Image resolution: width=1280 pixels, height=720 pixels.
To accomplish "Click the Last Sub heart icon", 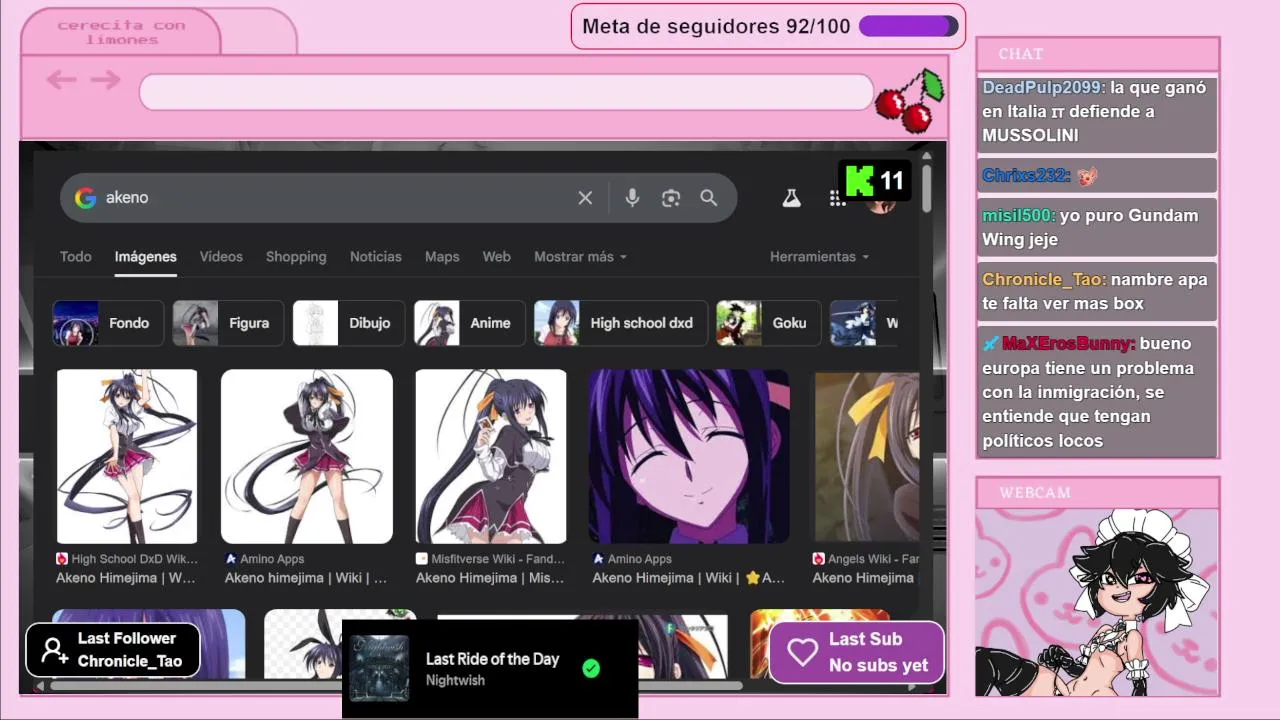I will click(802, 652).
